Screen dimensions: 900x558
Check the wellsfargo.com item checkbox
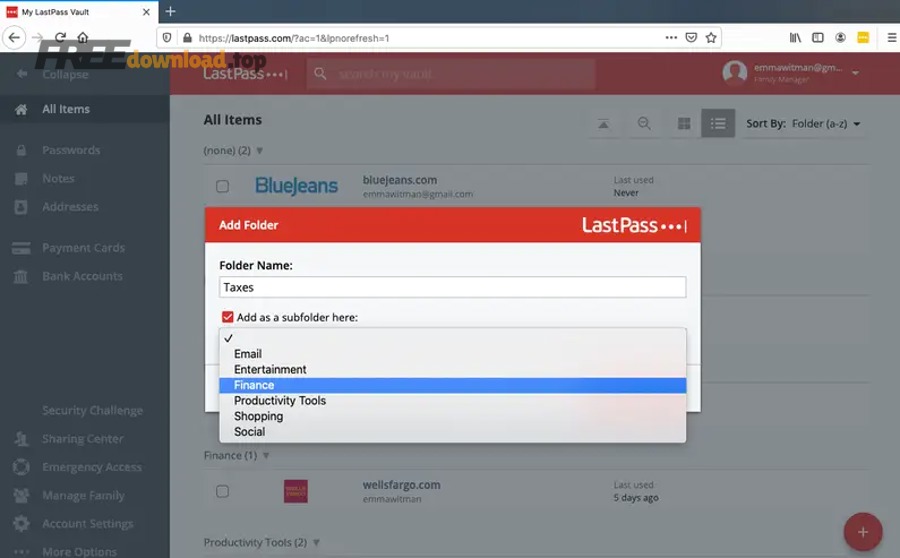pyautogui.click(x=222, y=491)
